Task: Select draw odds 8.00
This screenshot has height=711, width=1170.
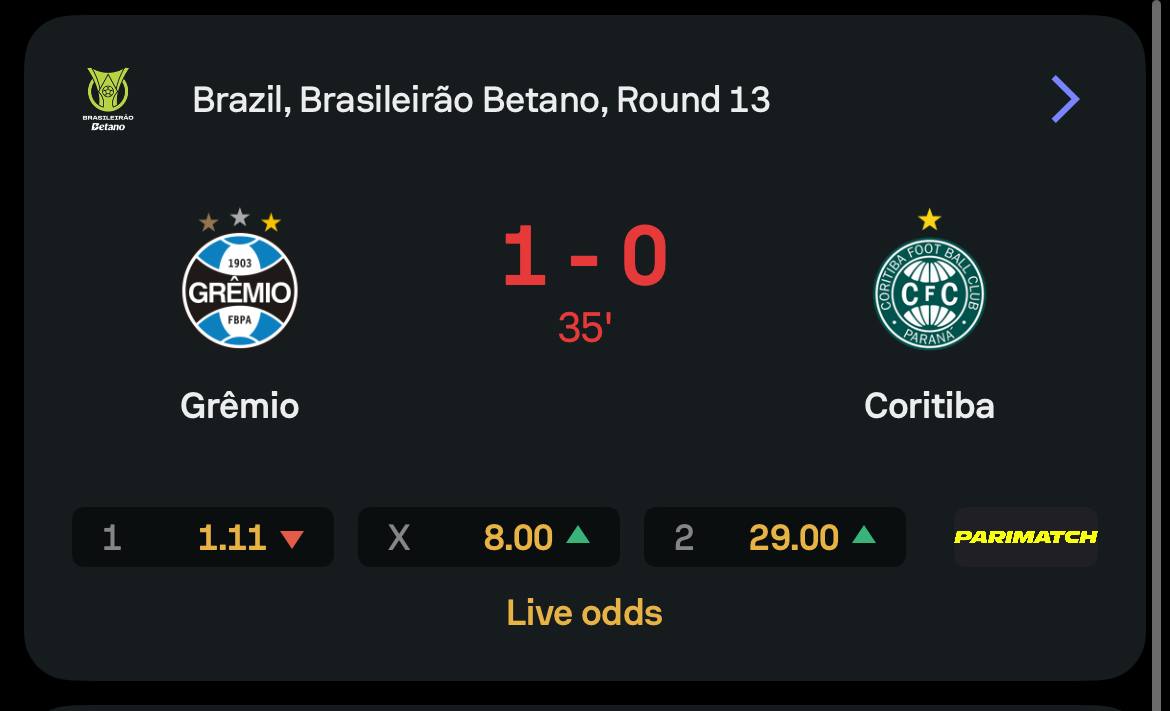Action: pos(489,537)
